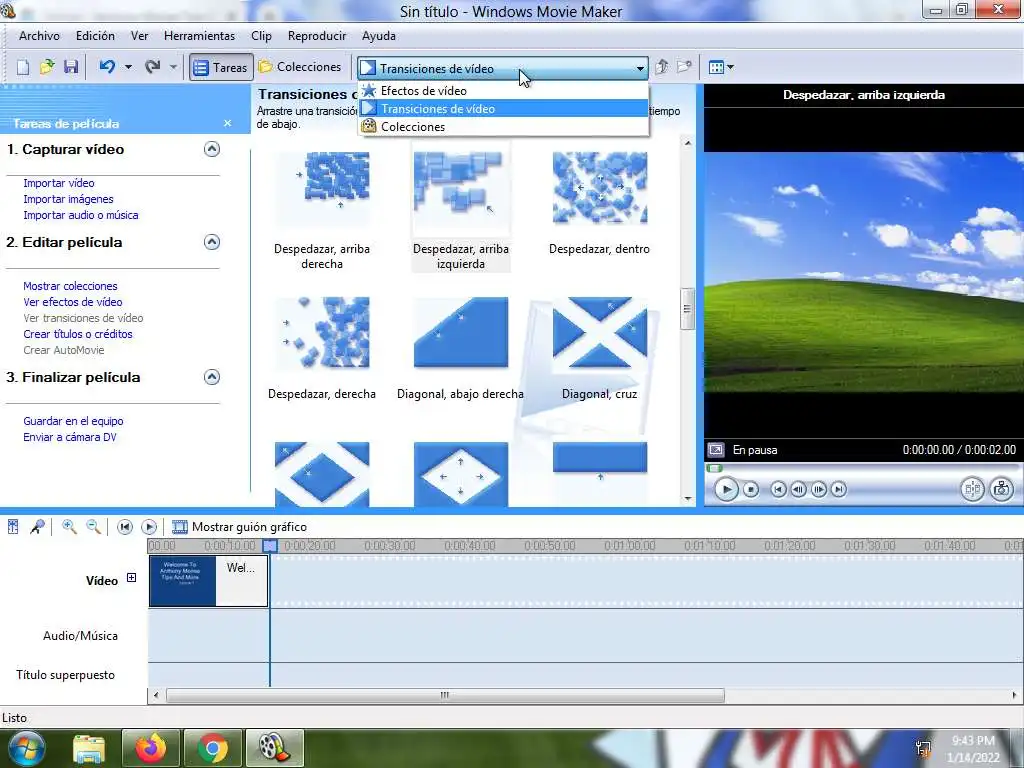Click Crear títulos o créditos link

[x=78, y=334]
